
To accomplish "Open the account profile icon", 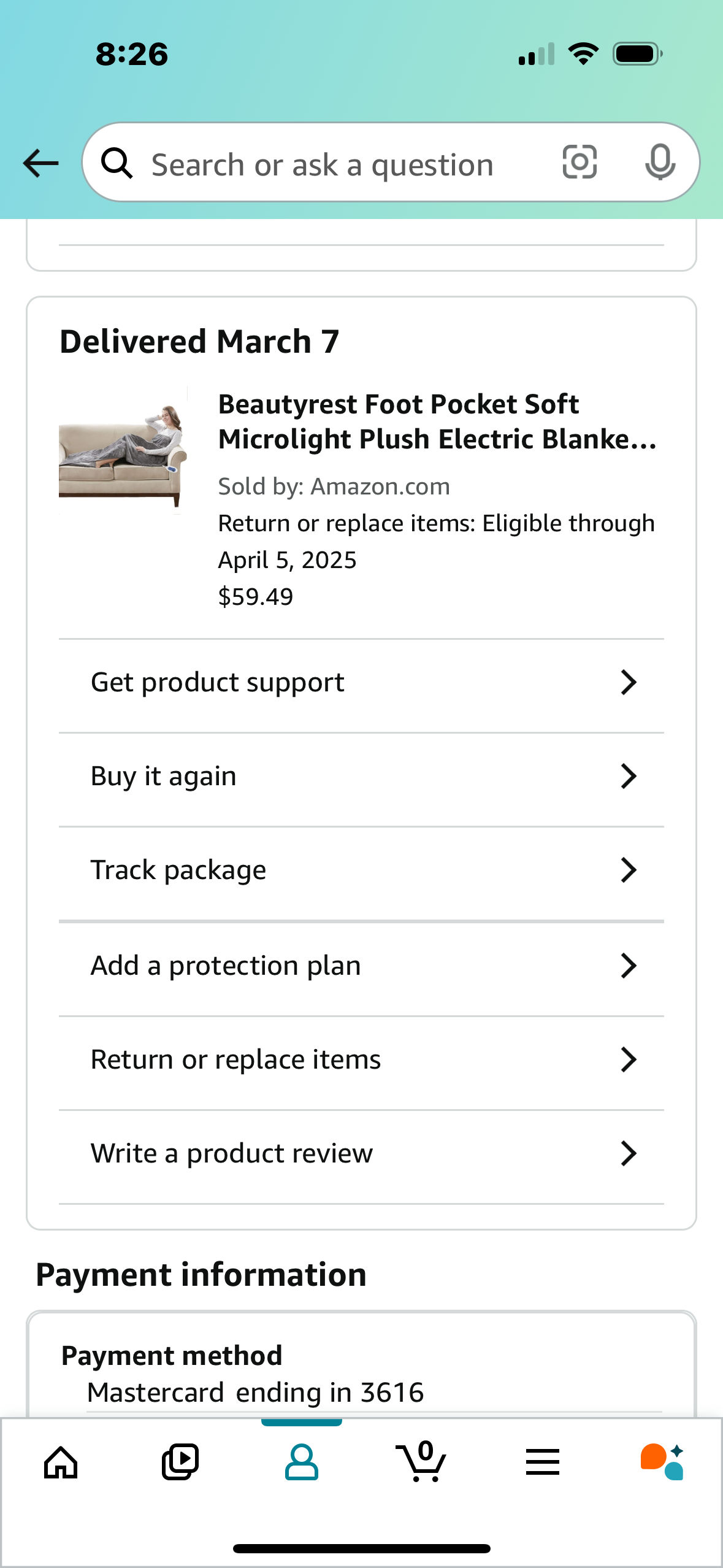I will [x=301, y=1463].
